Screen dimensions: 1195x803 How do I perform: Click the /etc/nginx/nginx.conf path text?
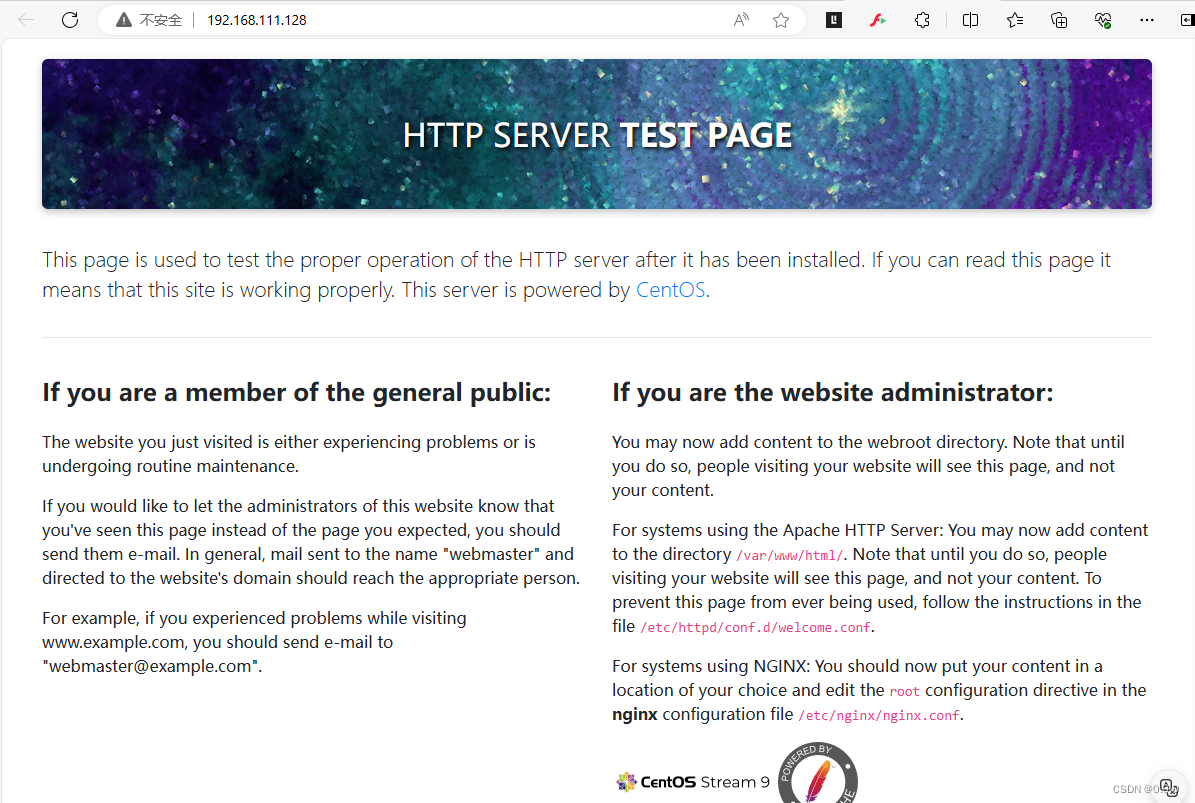point(879,715)
